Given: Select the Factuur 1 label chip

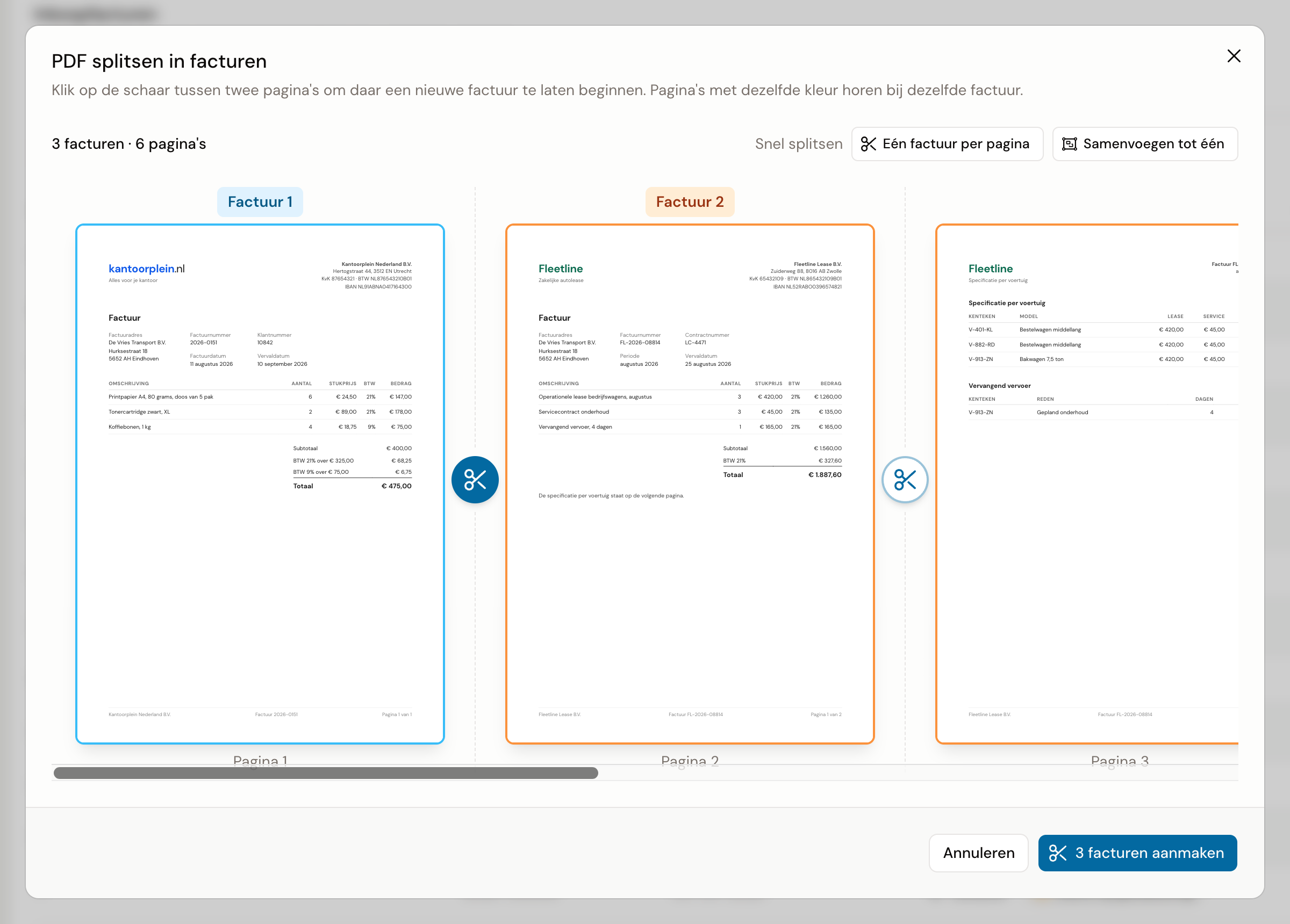Looking at the screenshot, I should click(260, 202).
